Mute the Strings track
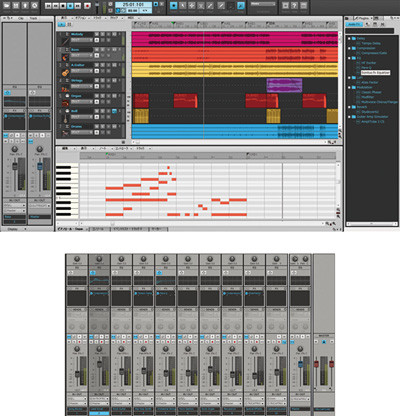Viewport: 400px width, 416px height. (97, 80)
